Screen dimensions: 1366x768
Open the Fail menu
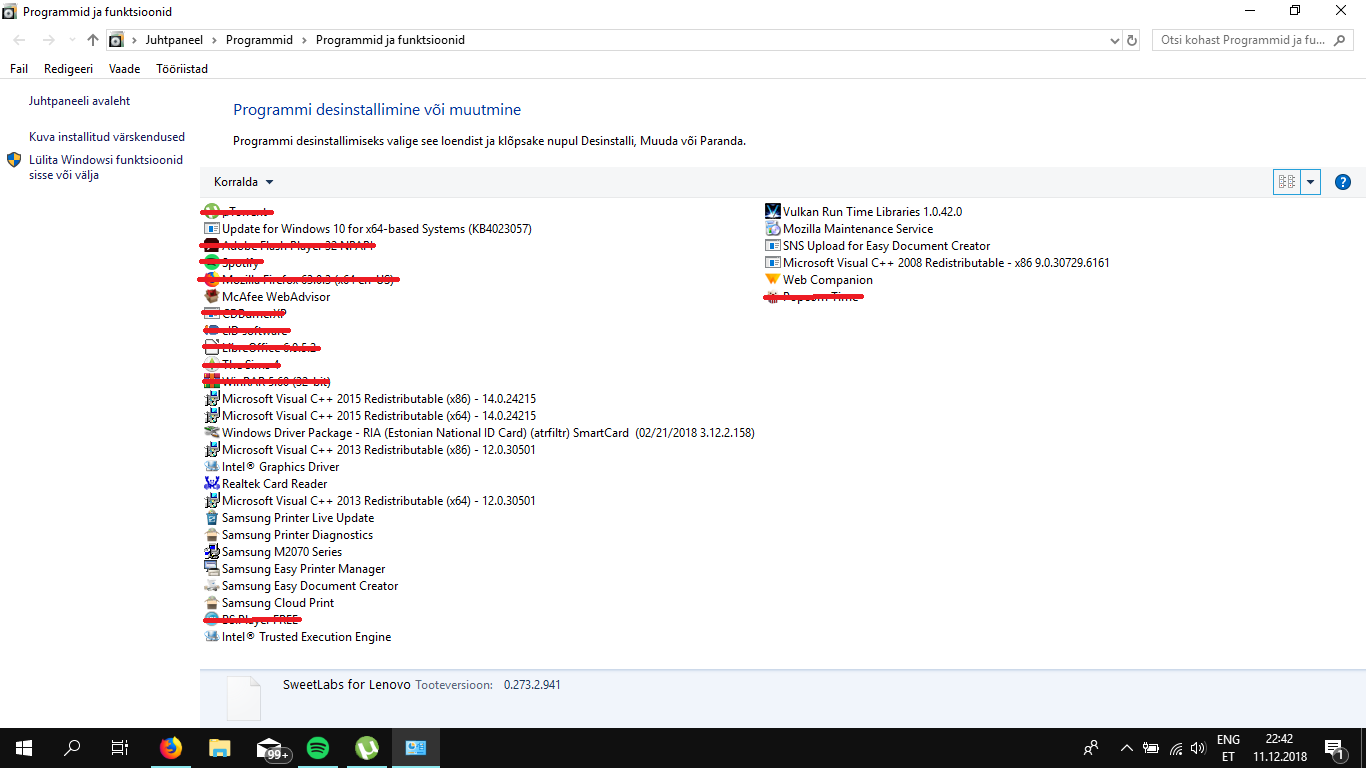click(x=19, y=69)
